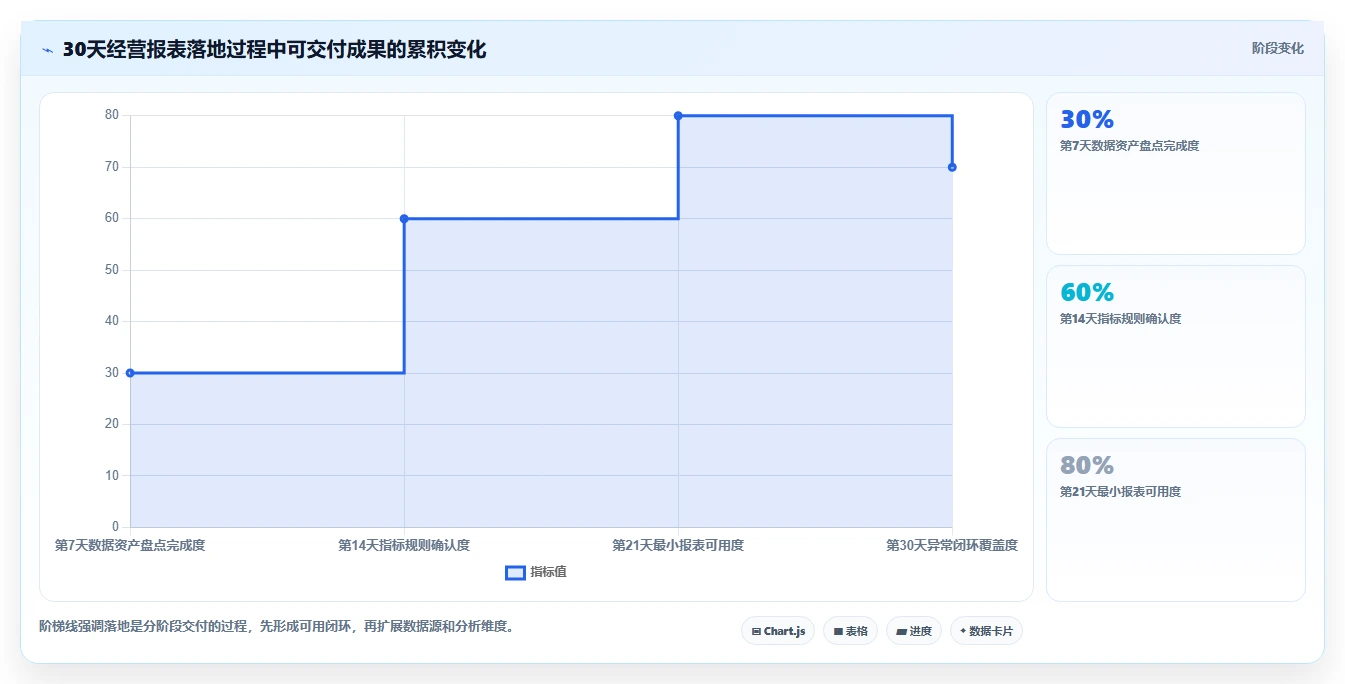Click the chart icon beside the title
This screenshot has width=1345, height=684.
(x=48, y=50)
